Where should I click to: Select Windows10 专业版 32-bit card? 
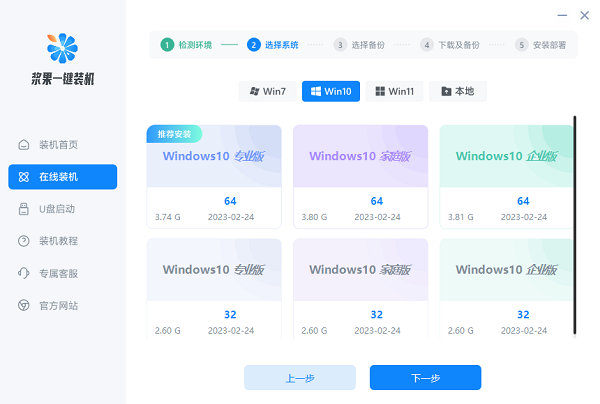point(214,288)
